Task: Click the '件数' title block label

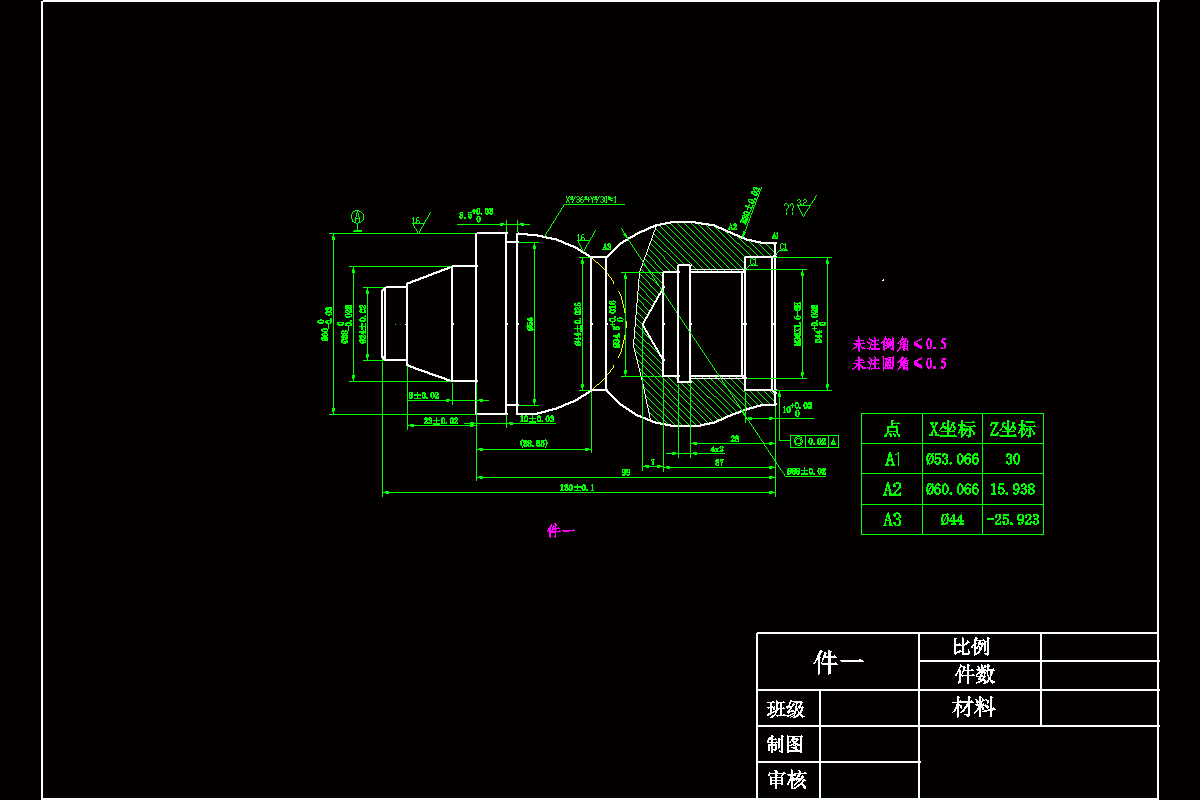Action: [975, 675]
